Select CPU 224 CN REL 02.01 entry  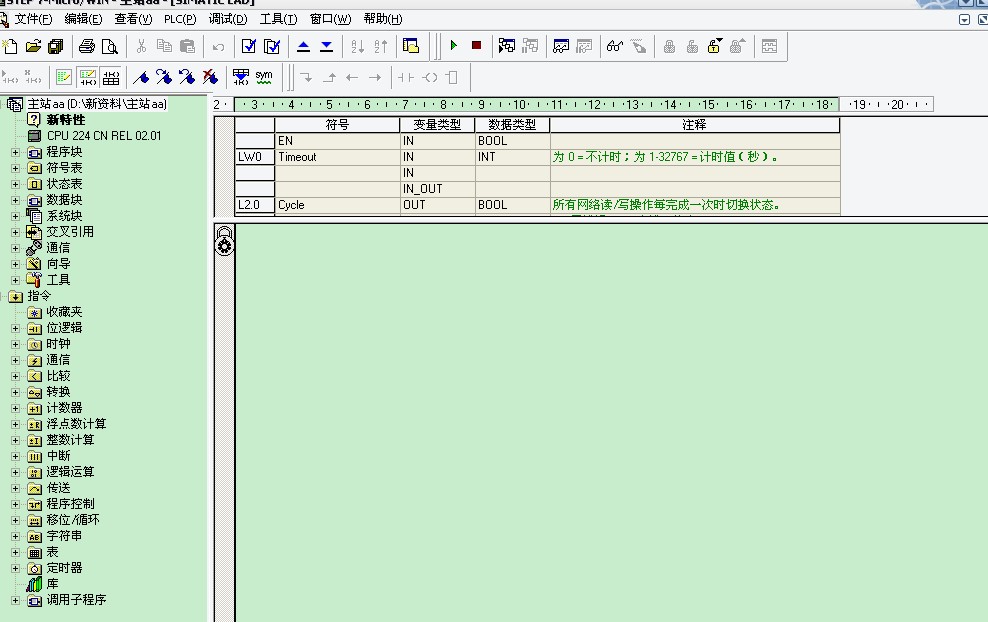point(103,136)
